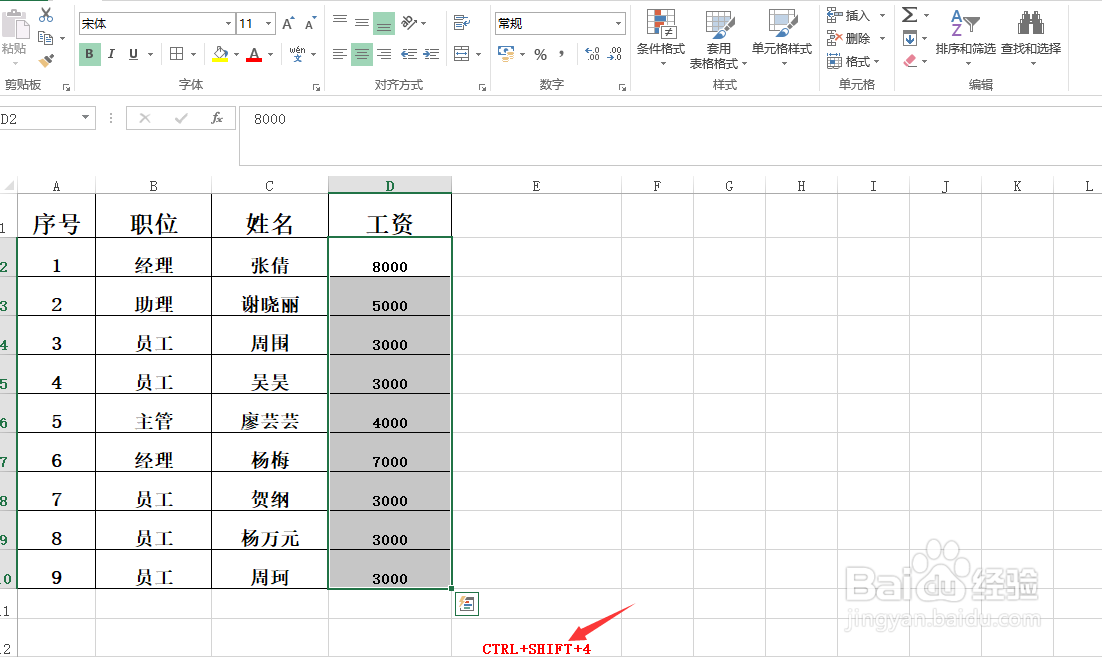This screenshot has height=657, width=1102.
Task: Click the AutoSum sigma icon
Action: tap(909, 14)
